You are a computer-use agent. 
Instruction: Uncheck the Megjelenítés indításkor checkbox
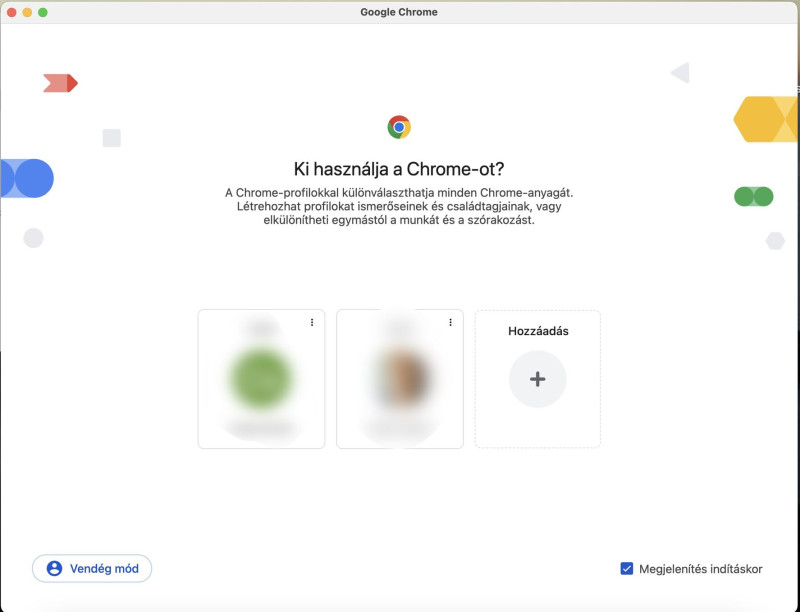click(627, 568)
